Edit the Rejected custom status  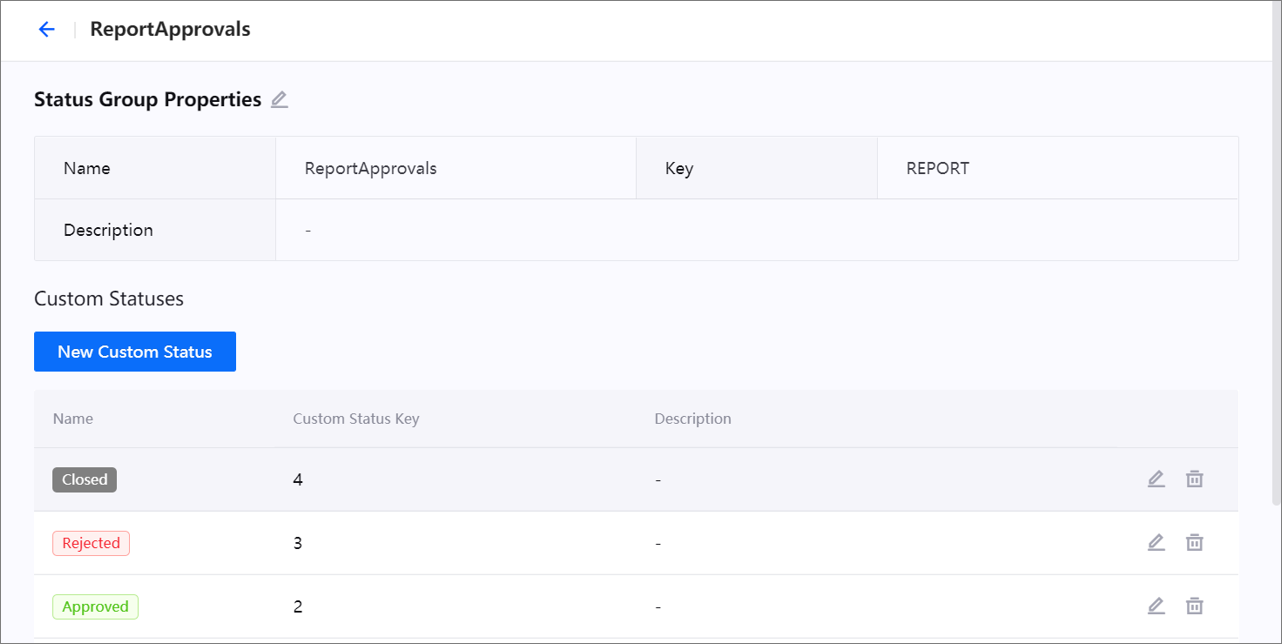pyautogui.click(x=1156, y=543)
